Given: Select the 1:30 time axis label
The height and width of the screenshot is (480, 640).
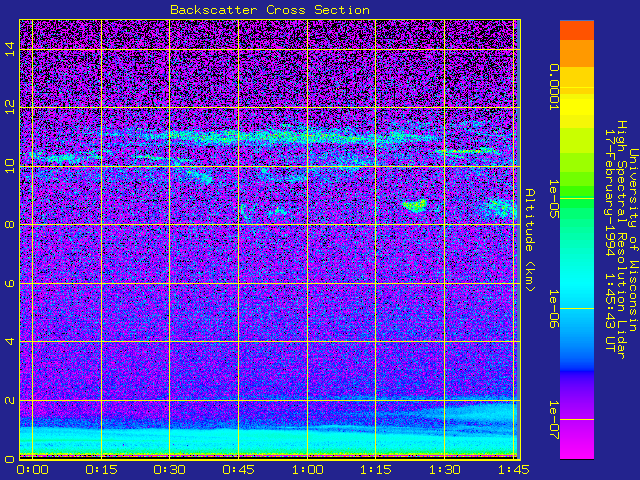Looking at the screenshot, I should [444, 470].
